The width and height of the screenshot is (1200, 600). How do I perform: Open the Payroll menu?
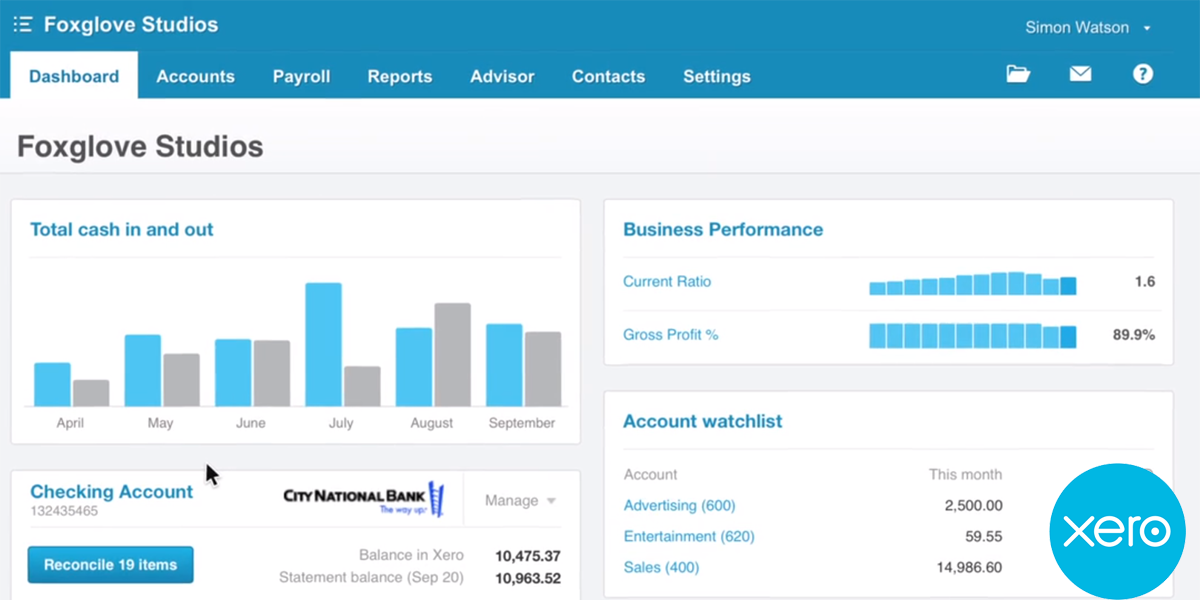coord(301,76)
